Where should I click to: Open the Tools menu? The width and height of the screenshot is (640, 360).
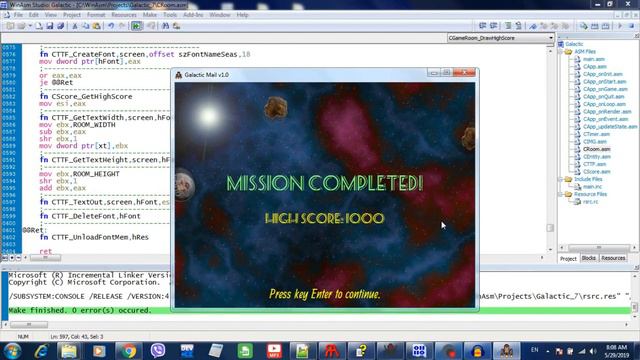click(170, 15)
